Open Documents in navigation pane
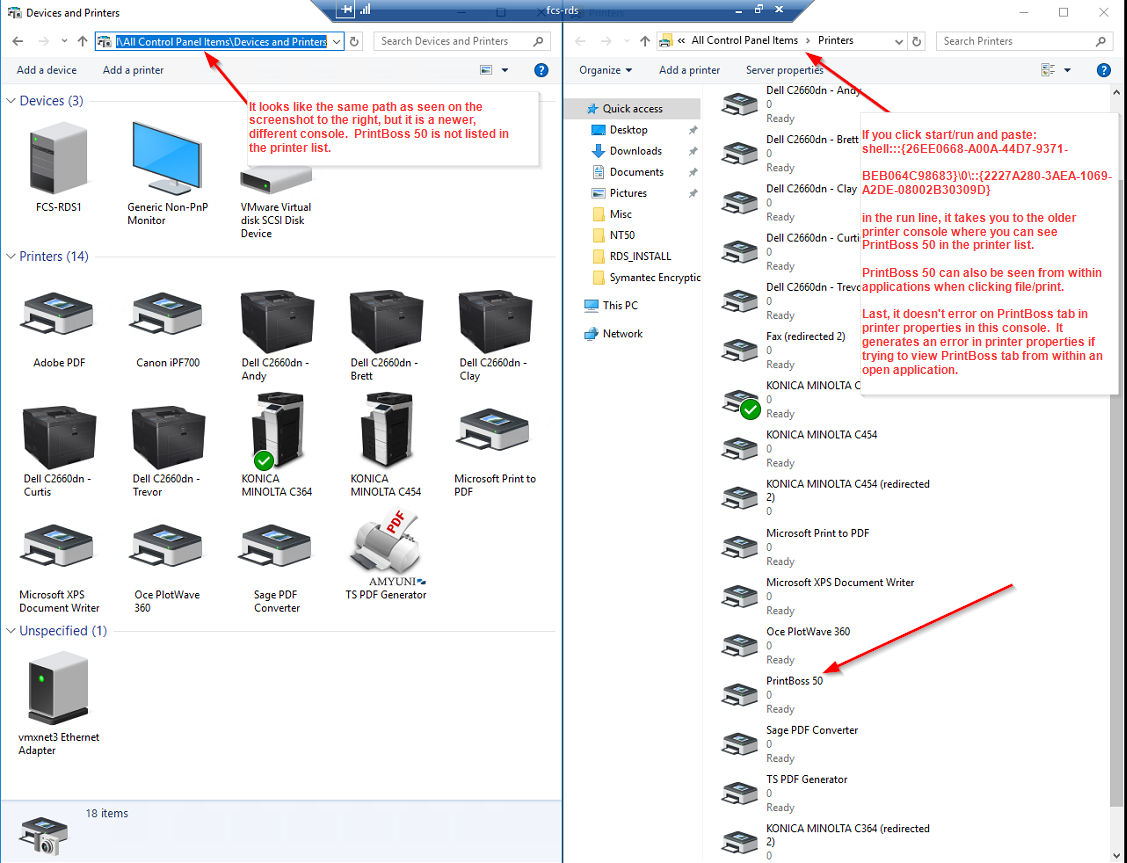This screenshot has height=863, width=1127. 636,172
